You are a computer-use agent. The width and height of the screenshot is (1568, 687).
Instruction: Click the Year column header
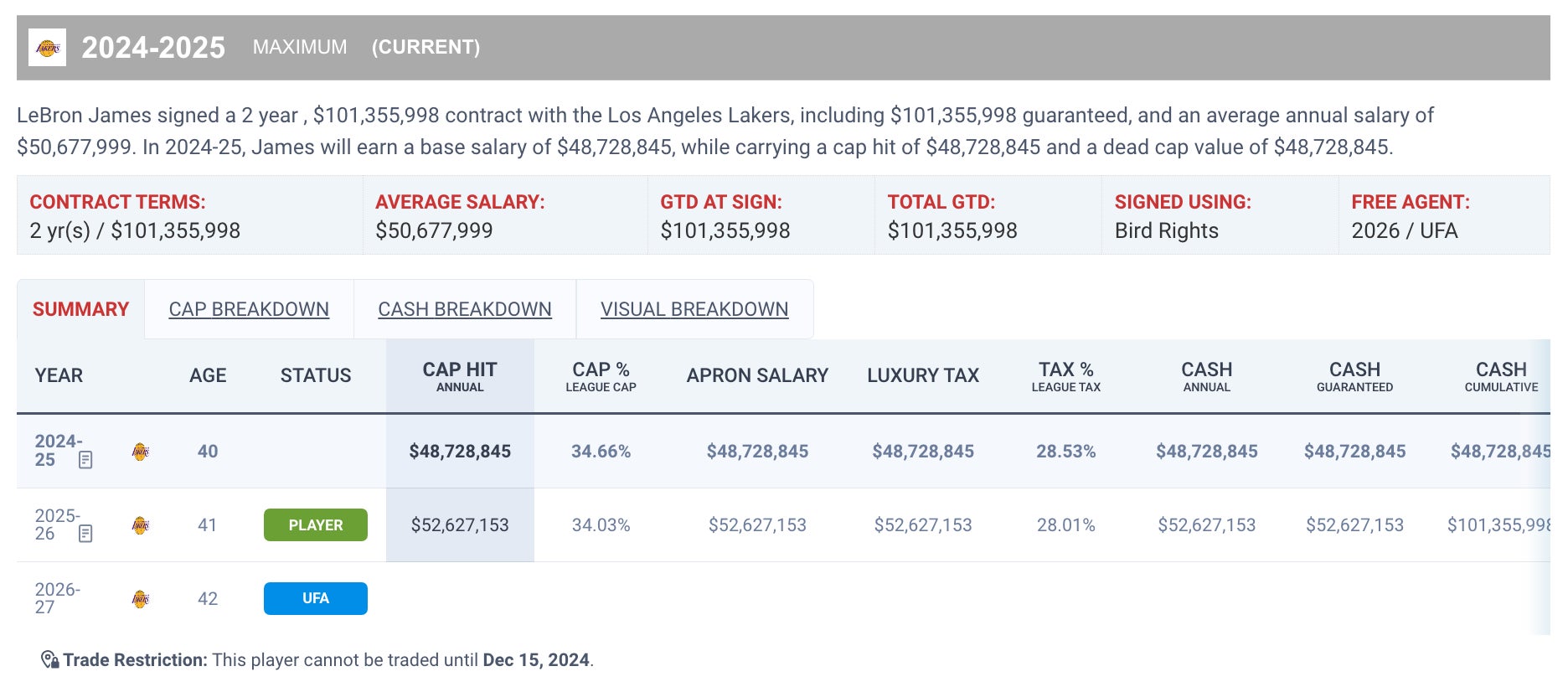[x=59, y=376]
